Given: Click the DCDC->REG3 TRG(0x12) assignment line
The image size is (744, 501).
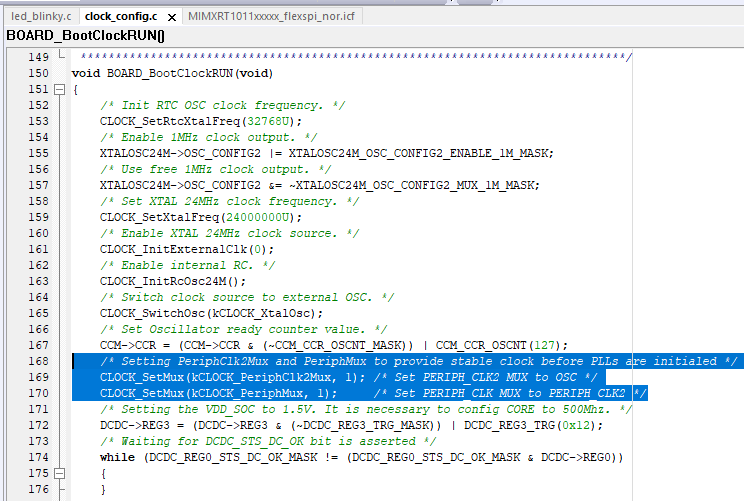Looking at the screenshot, I should 352,426.
